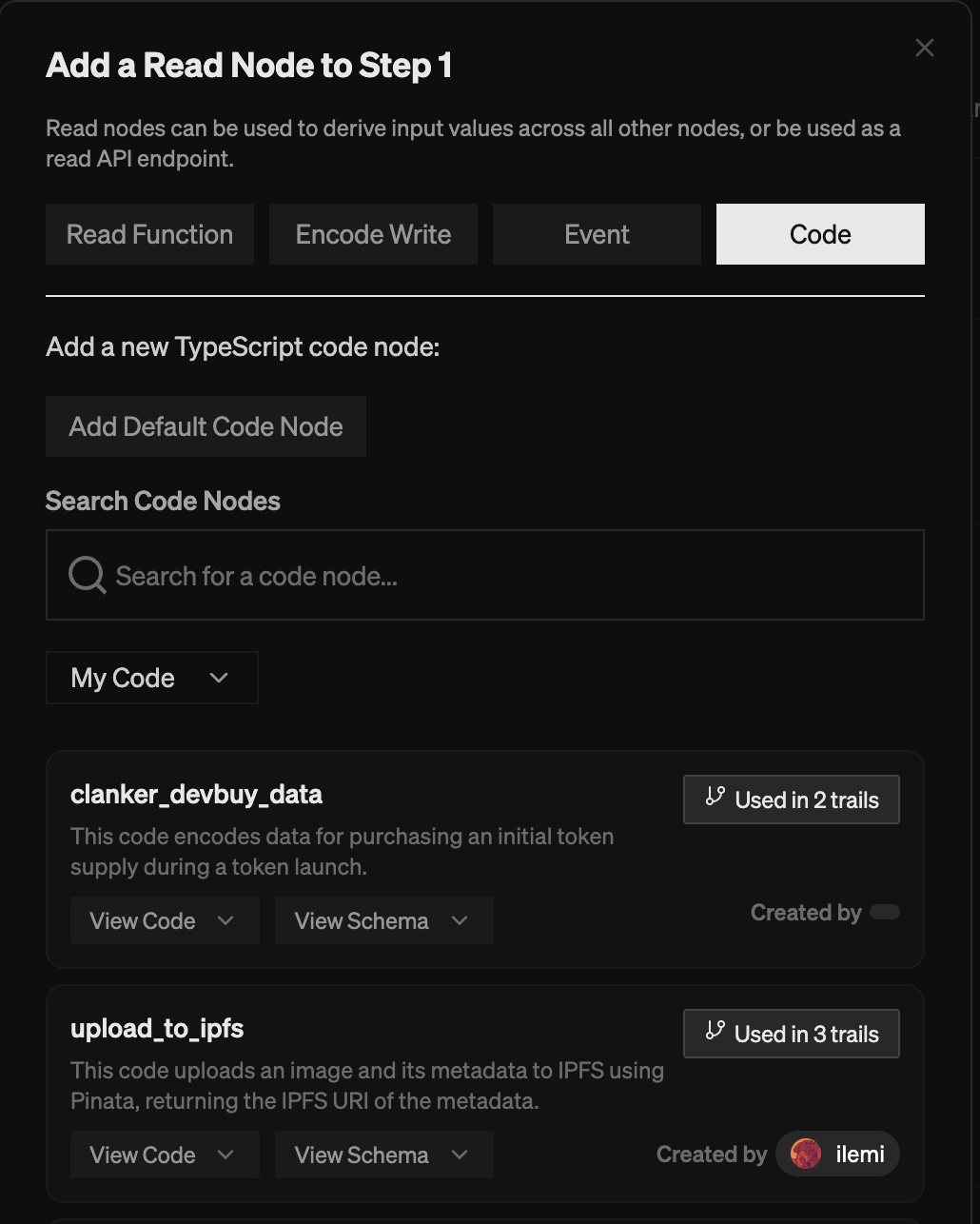This screenshot has width=980, height=1224.
Task: Expand View Code for clanker_devbuy_data
Action: 164,920
